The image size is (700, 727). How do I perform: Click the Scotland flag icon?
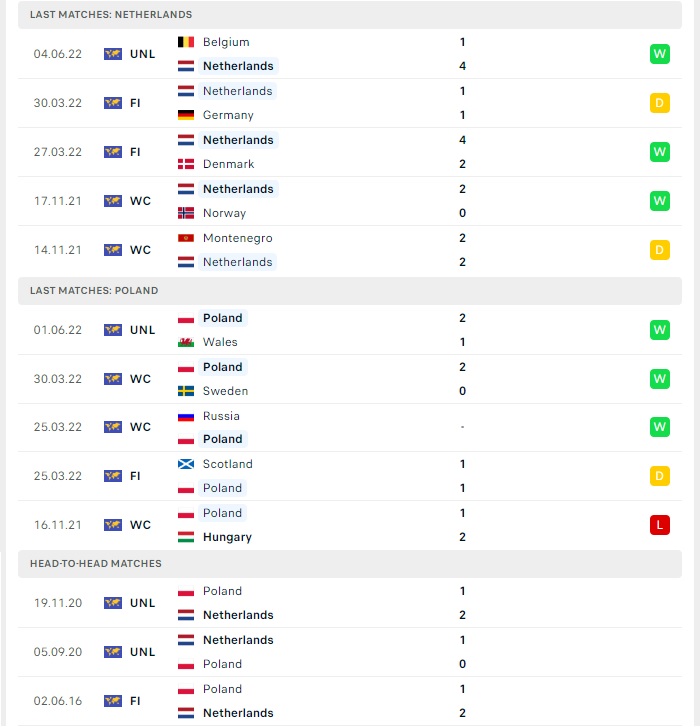186,464
